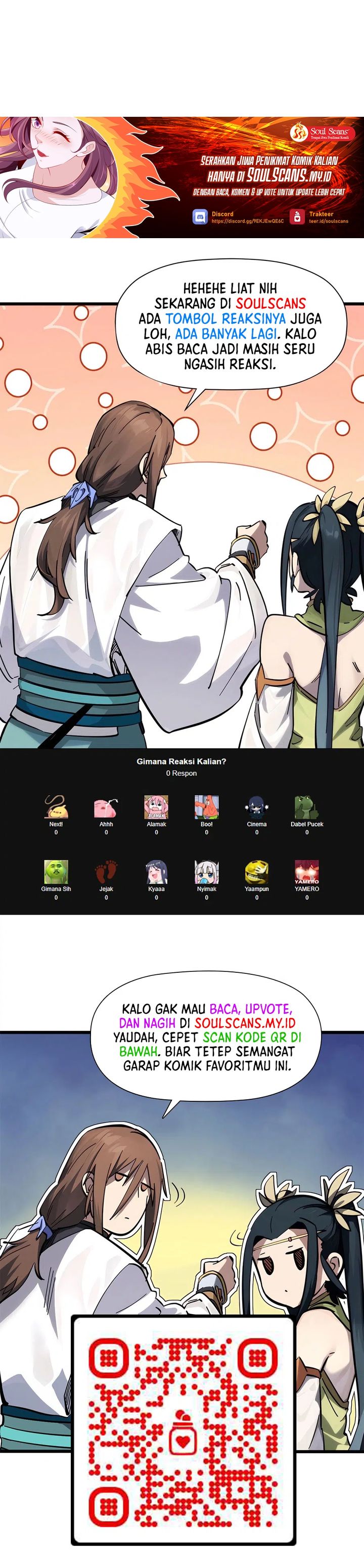
Task: Open SOULSCANS.MY.ID banner text
Action: tap(289, 176)
